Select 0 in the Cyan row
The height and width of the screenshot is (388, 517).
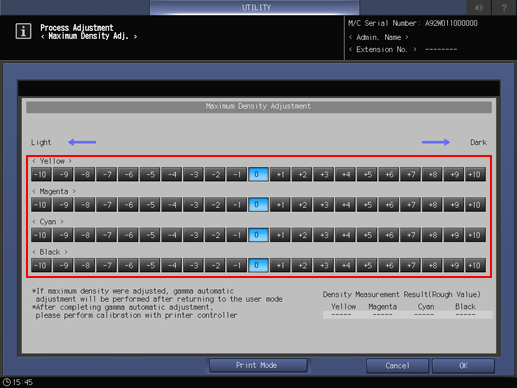point(258,235)
